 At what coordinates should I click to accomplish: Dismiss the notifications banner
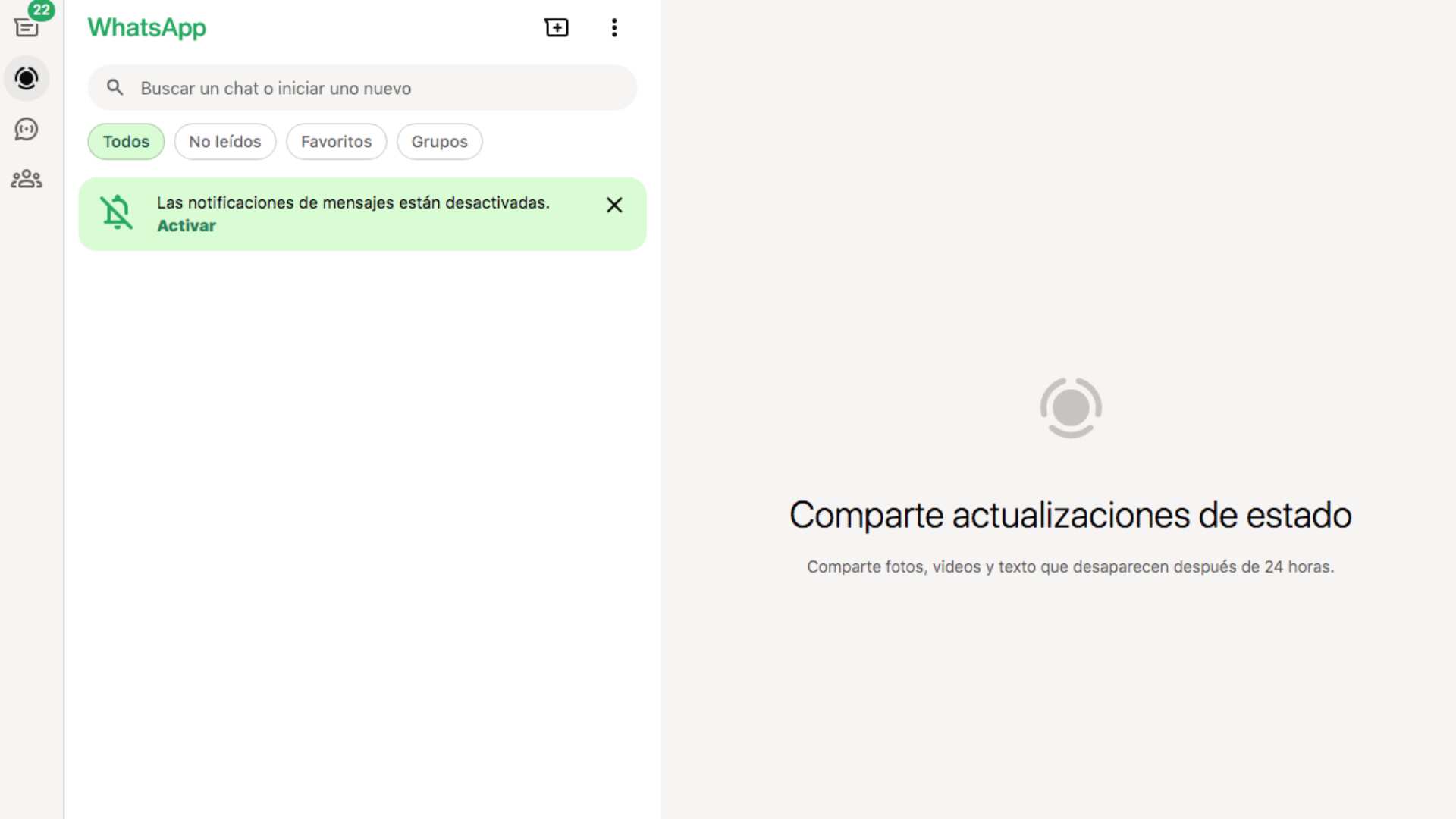pos(614,205)
